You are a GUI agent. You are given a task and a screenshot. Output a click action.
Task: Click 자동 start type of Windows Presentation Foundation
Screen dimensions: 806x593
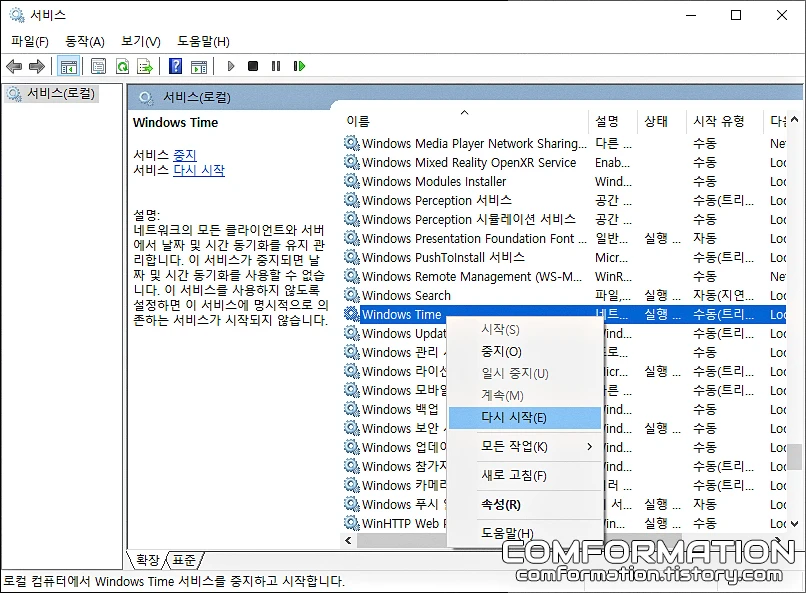pyautogui.click(x=705, y=238)
